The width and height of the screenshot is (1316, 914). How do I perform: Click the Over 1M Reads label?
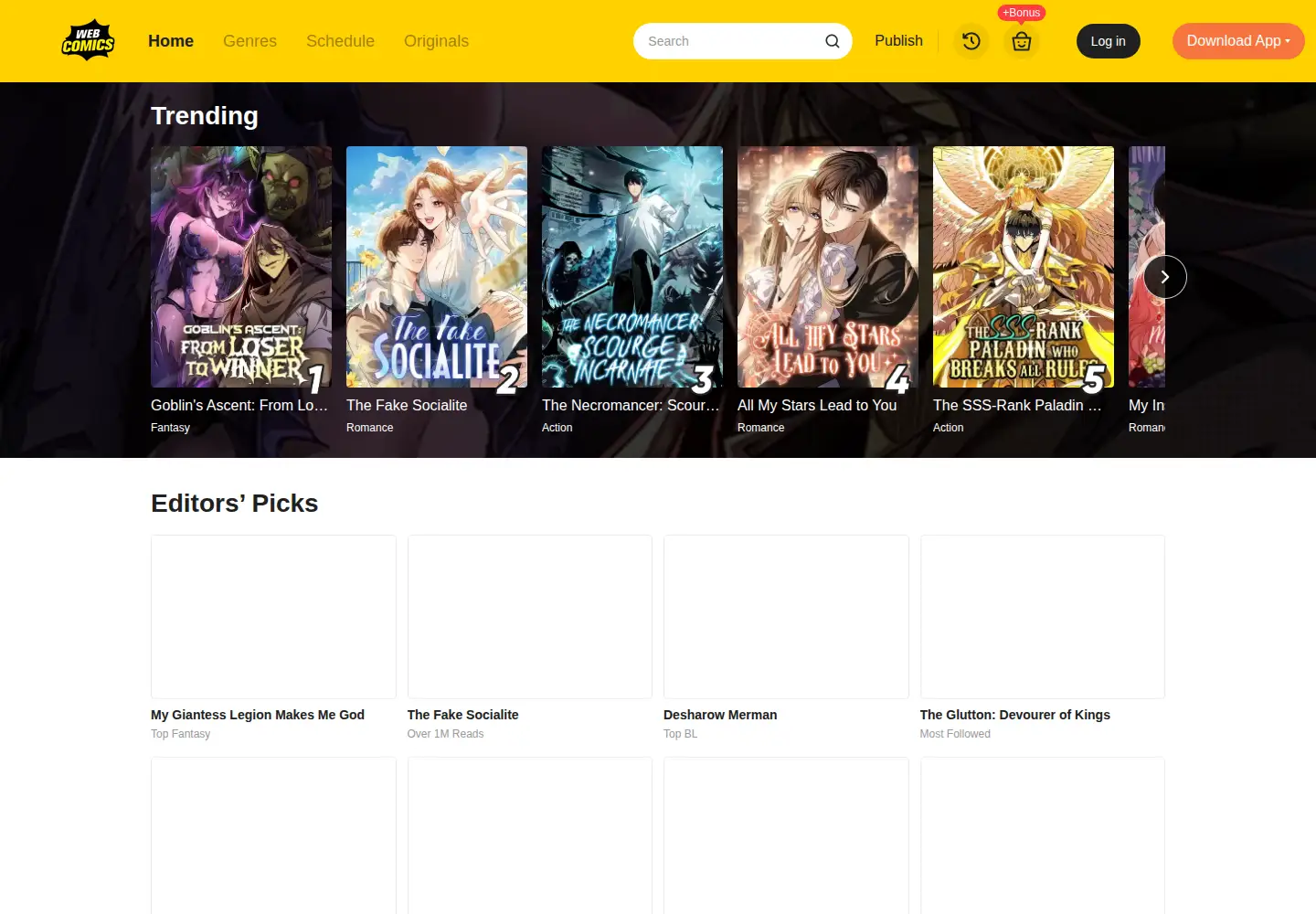tap(446, 734)
